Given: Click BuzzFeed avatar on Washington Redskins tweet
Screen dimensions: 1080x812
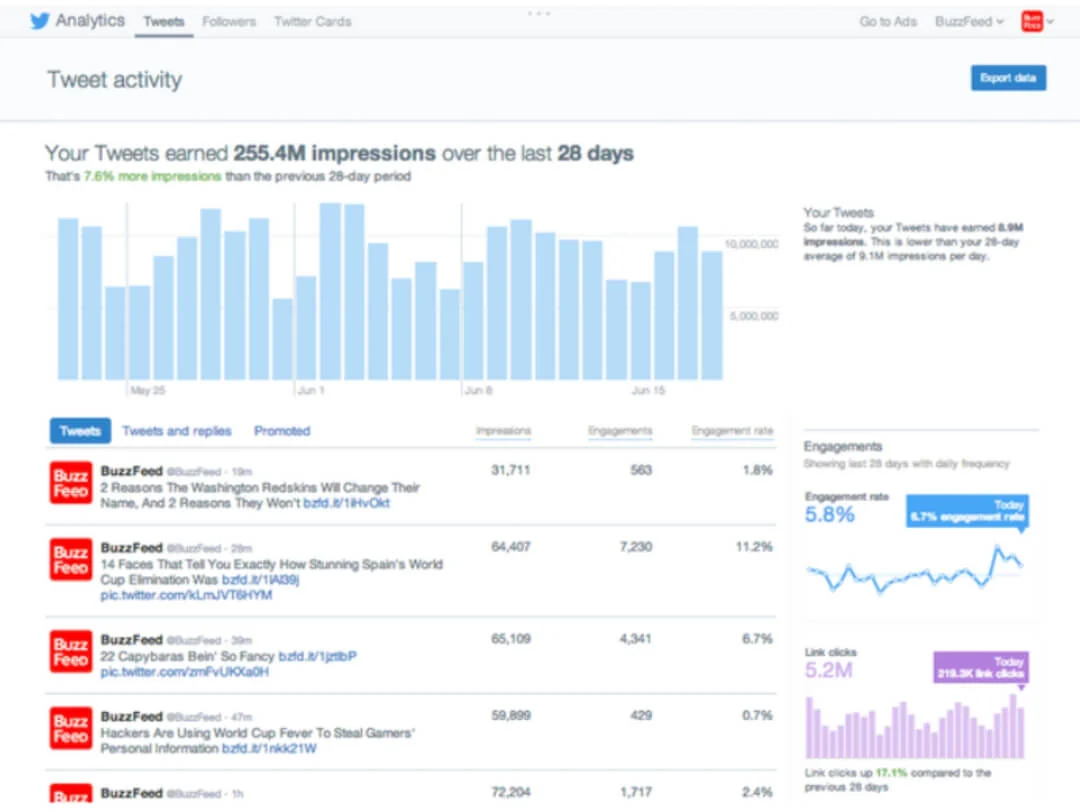Looking at the screenshot, I should point(71,483).
